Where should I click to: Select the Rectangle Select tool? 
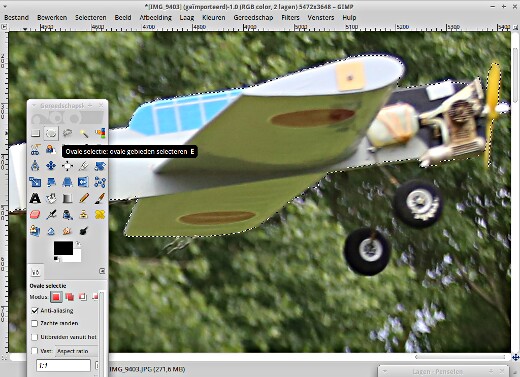(35, 134)
